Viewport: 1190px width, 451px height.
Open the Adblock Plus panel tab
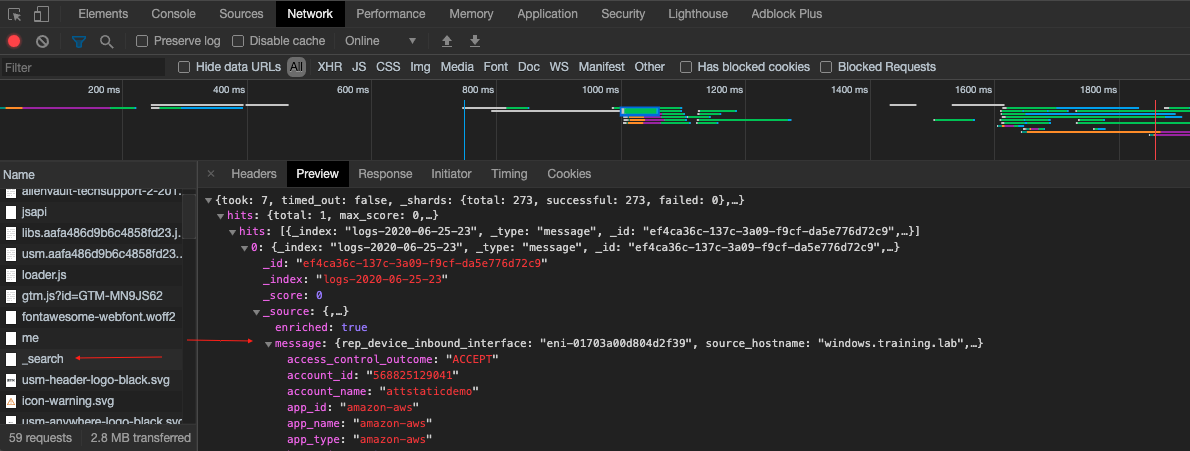click(x=786, y=14)
